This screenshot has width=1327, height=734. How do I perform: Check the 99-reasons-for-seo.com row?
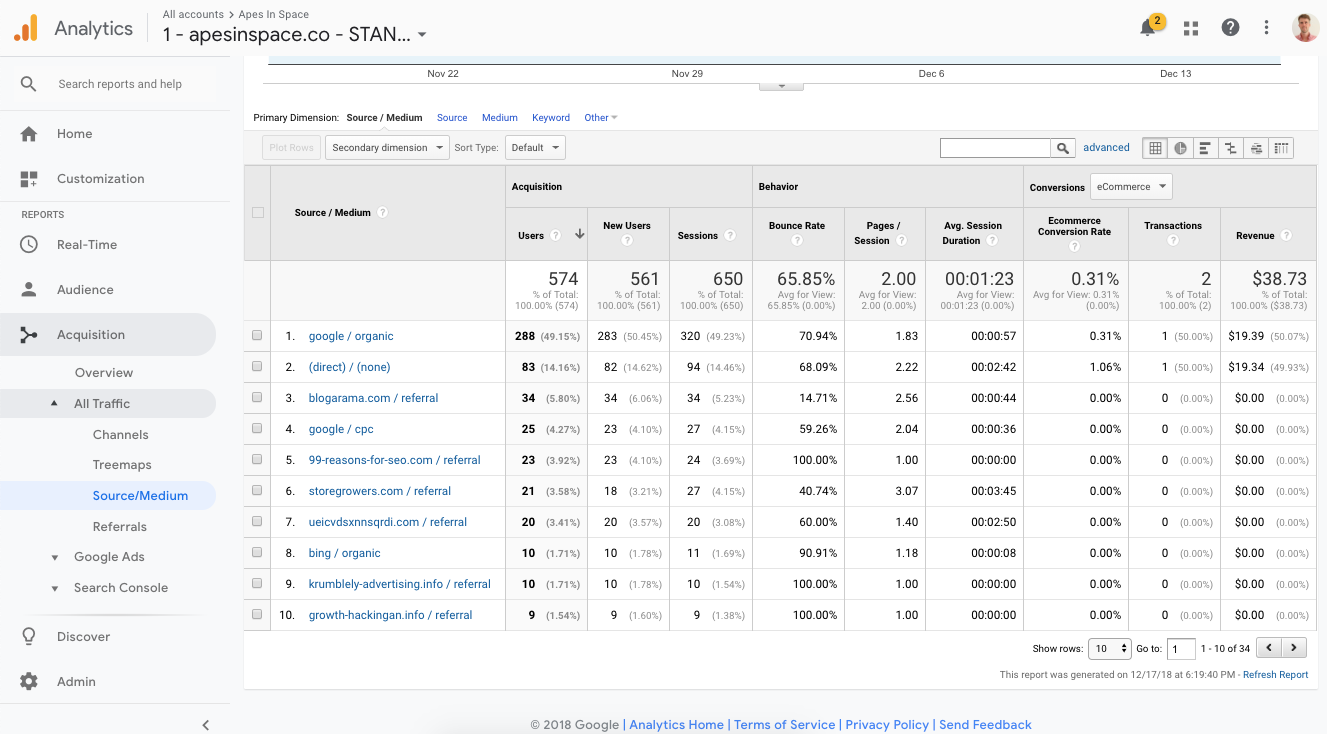point(257,460)
